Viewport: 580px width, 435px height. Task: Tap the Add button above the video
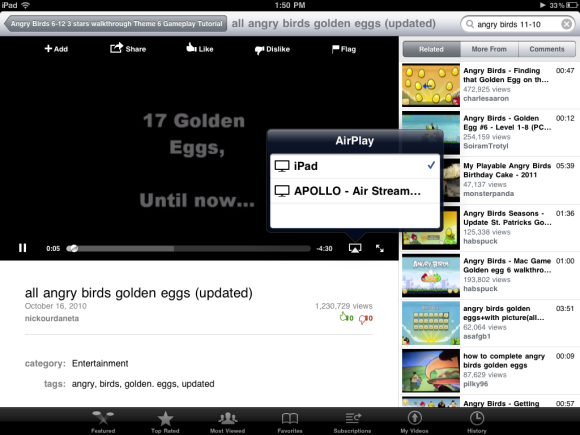(x=56, y=49)
